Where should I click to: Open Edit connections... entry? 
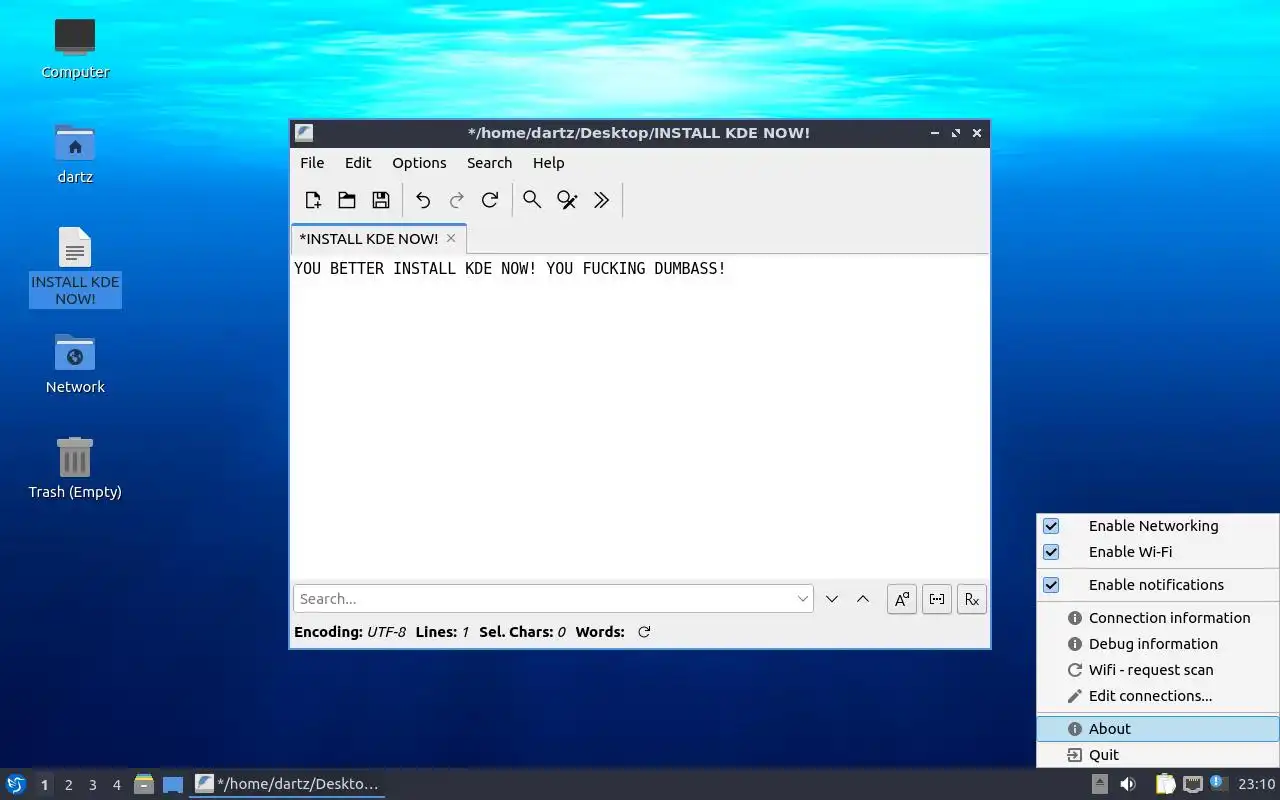(x=1158, y=696)
